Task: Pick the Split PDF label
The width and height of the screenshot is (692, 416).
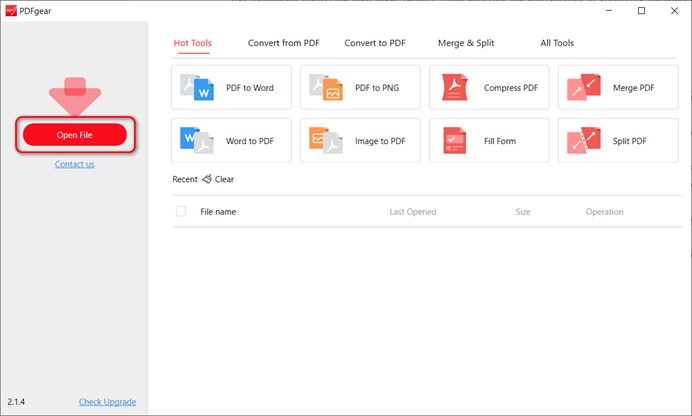Action: (x=629, y=141)
